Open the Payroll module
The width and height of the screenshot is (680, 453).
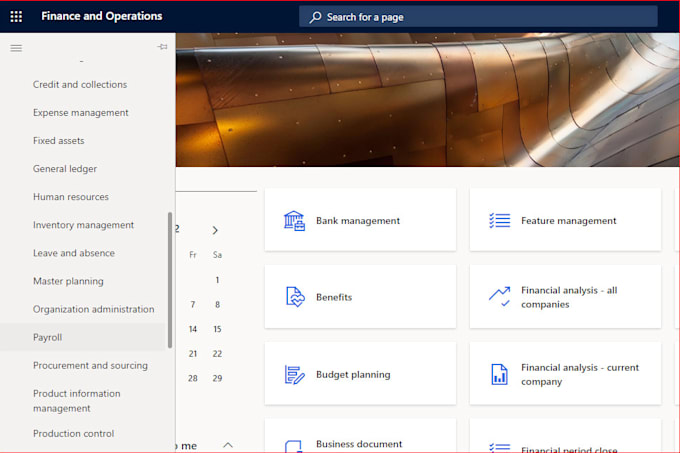[x=48, y=338]
